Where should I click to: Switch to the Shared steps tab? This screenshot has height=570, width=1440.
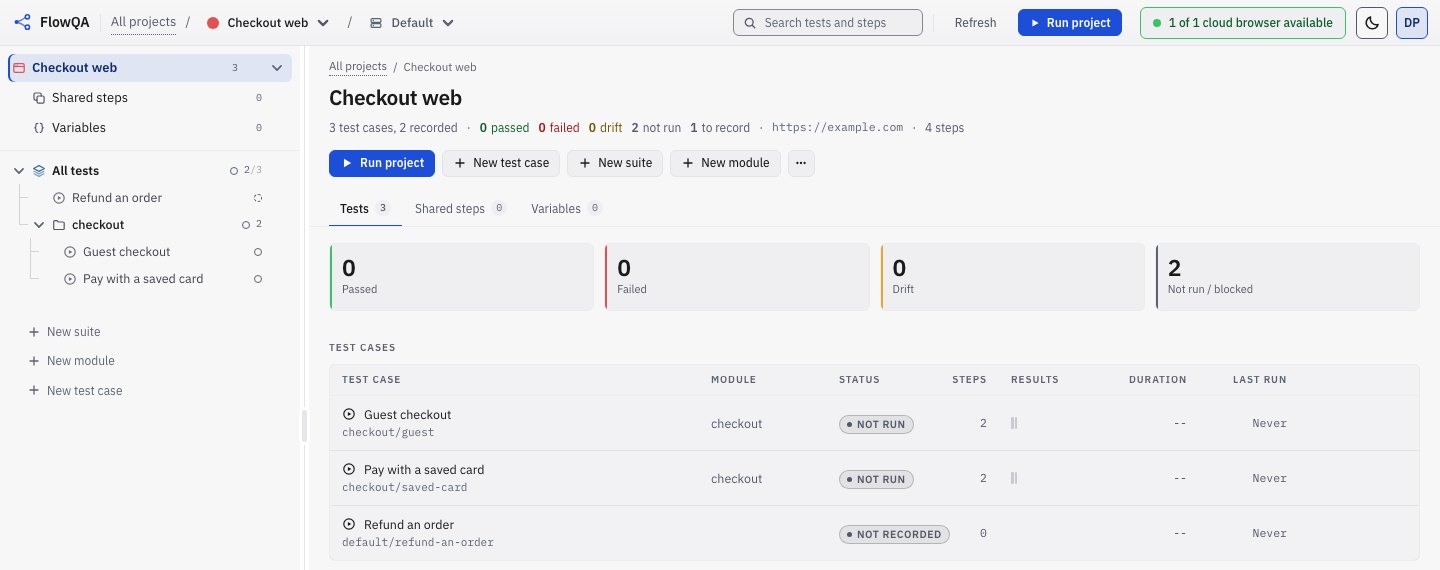pos(460,209)
